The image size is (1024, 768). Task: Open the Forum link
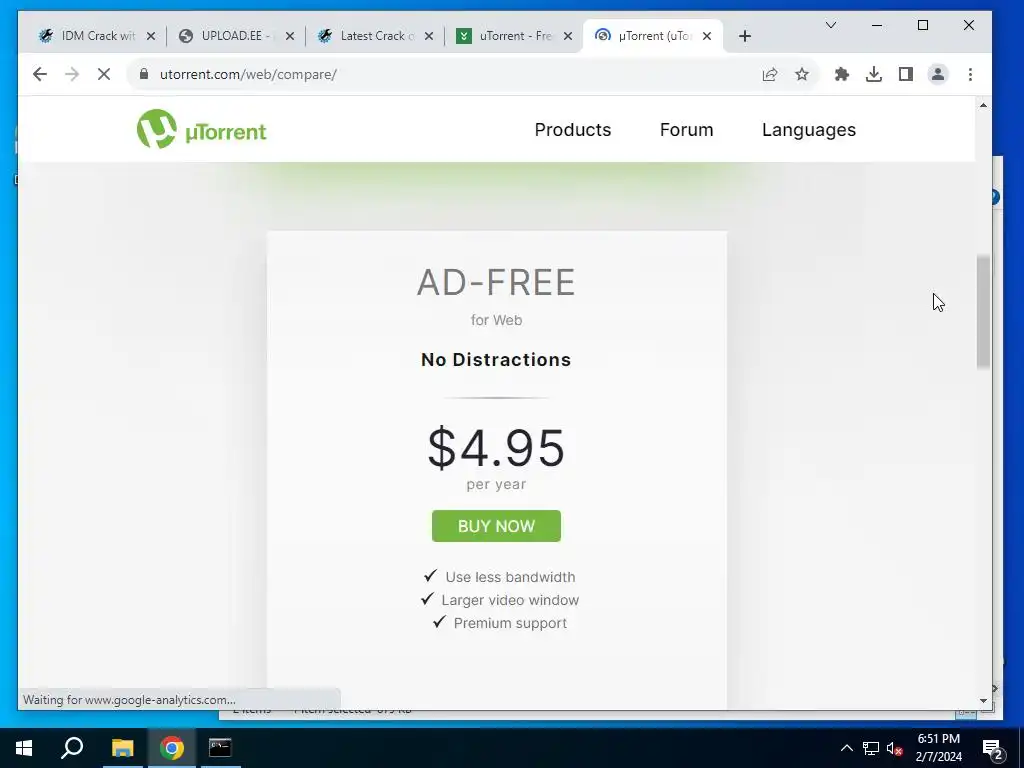tap(686, 130)
